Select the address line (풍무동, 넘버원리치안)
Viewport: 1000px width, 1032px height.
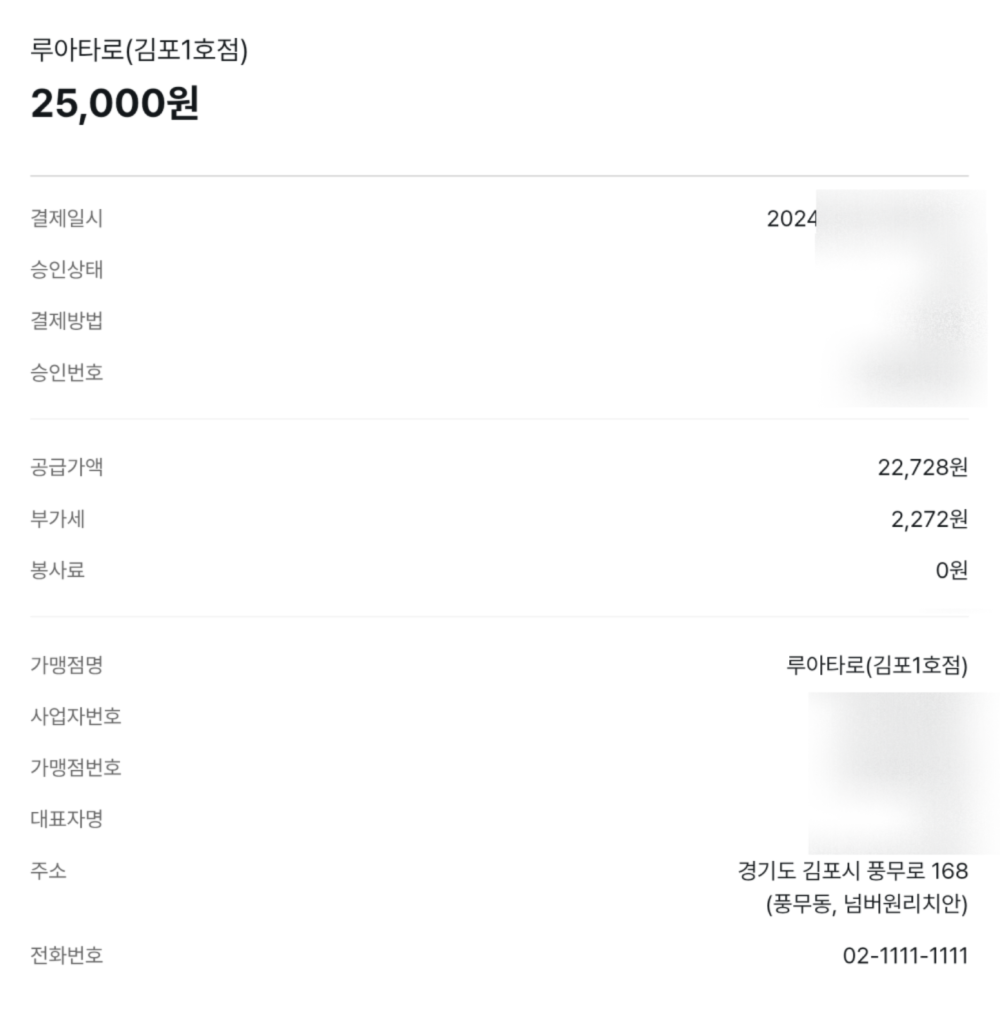[x=867, y=904]
